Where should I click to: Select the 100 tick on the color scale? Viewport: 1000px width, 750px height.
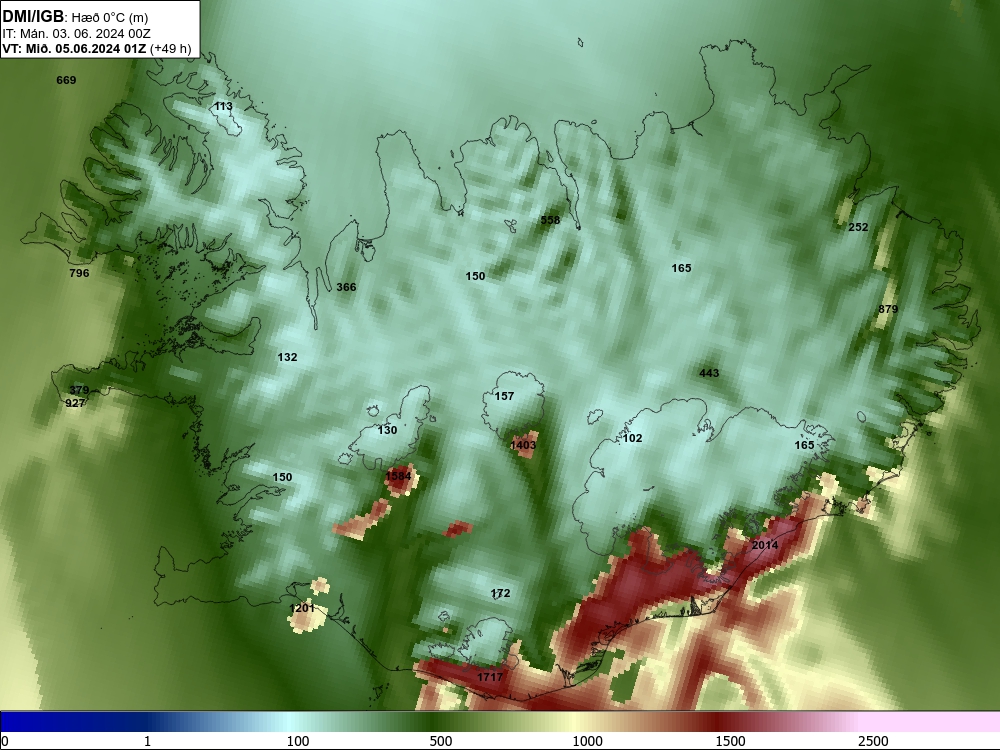298,741
